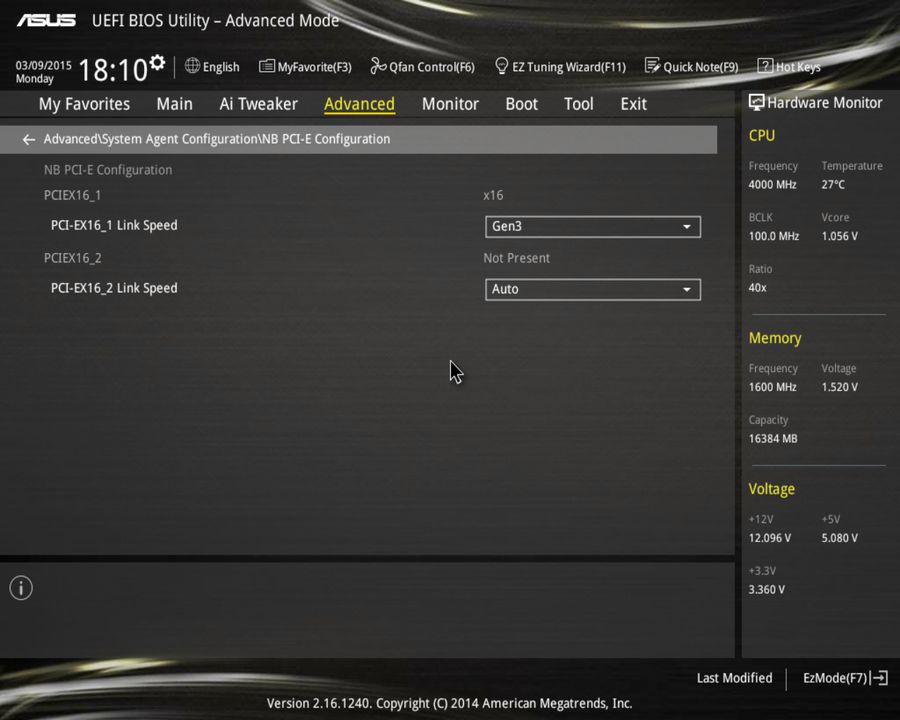Click the EzMode(F7) button
The width and height of the screenshot is (900, 720).
(x=843, y=678)
